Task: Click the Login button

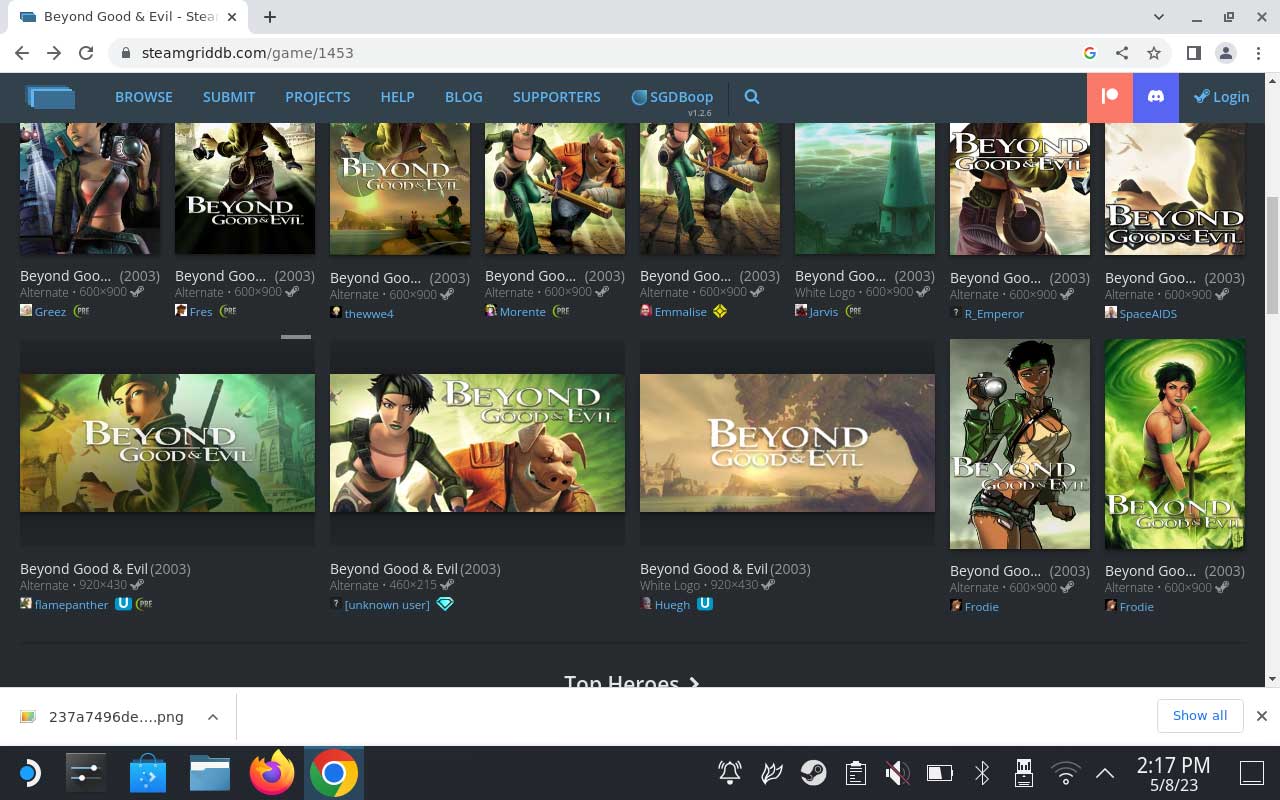Action: pyautogui.click(x=1221, y=97)
